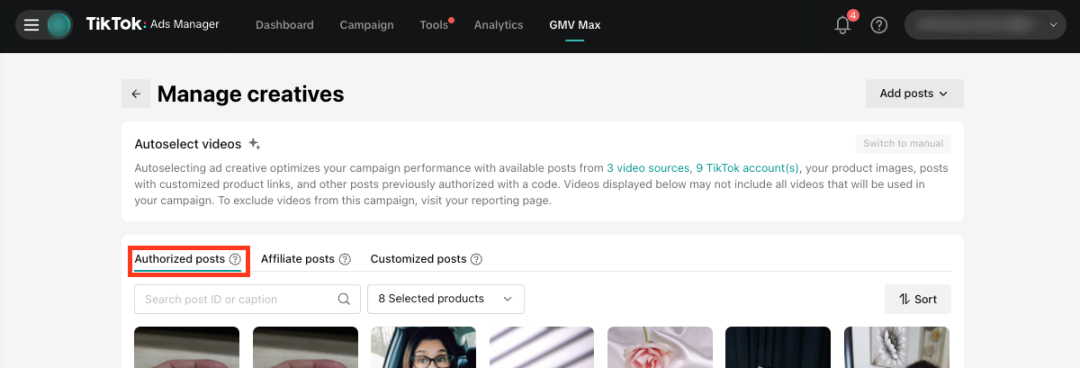Show info tooltip for Customized posts
Image resolution: width=1080 pixels, height=368 pixels.
477,259
